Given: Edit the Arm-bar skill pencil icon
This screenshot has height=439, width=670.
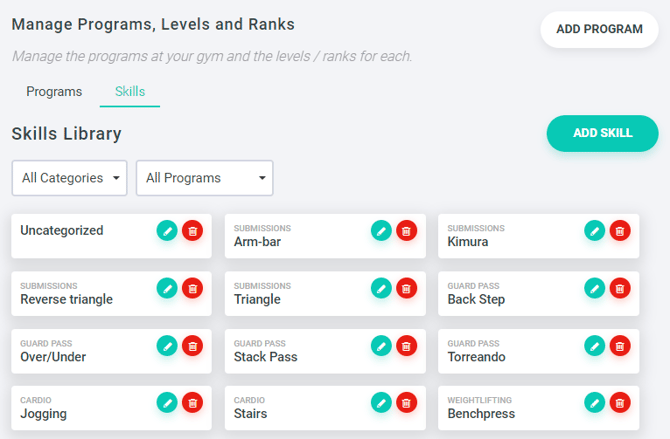Looking at the screenshot, I should pyautogui.click(x=381, y=231).
